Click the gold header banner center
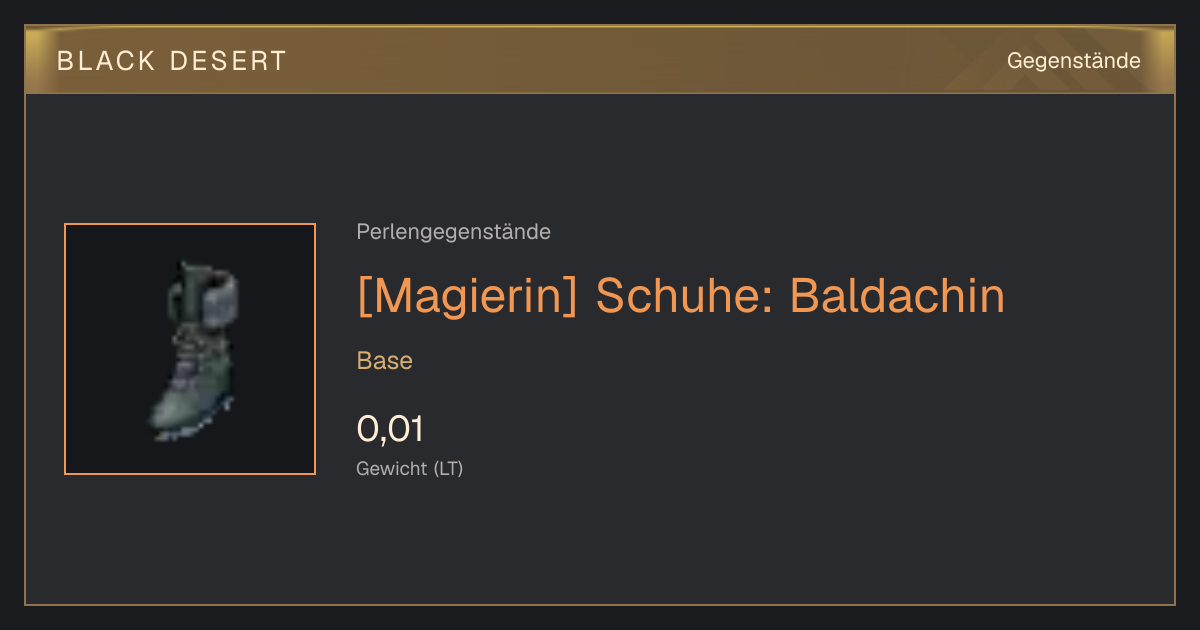Image resolution: width=1200 pixels, height=630 pixels. tap(600, 61)
